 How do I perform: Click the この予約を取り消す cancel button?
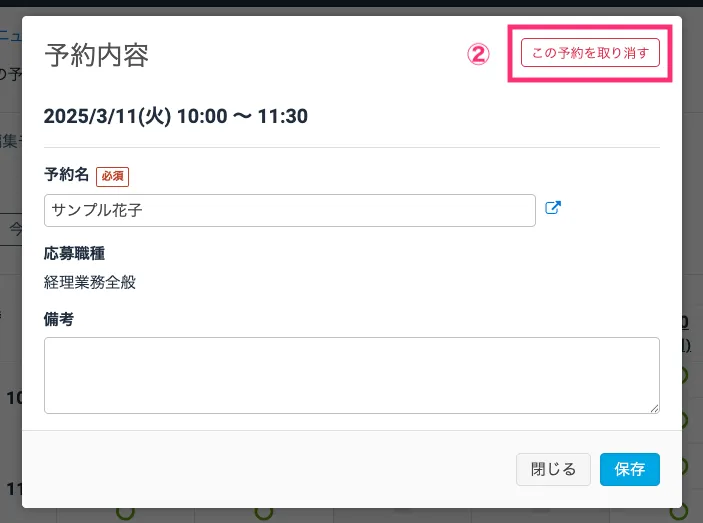[x=590, y=53]
